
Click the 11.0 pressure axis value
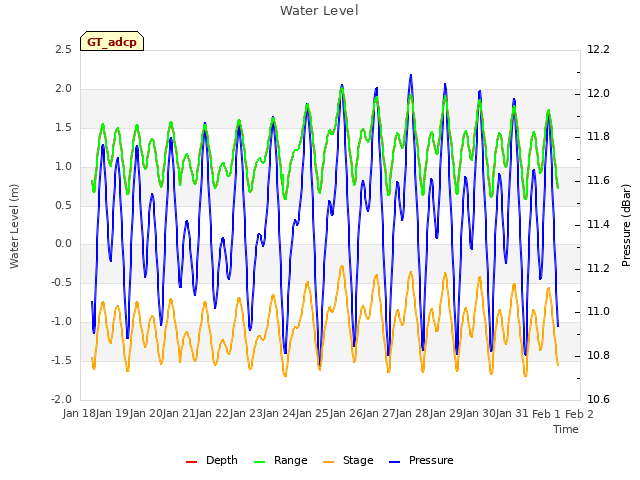coord(598,312)
